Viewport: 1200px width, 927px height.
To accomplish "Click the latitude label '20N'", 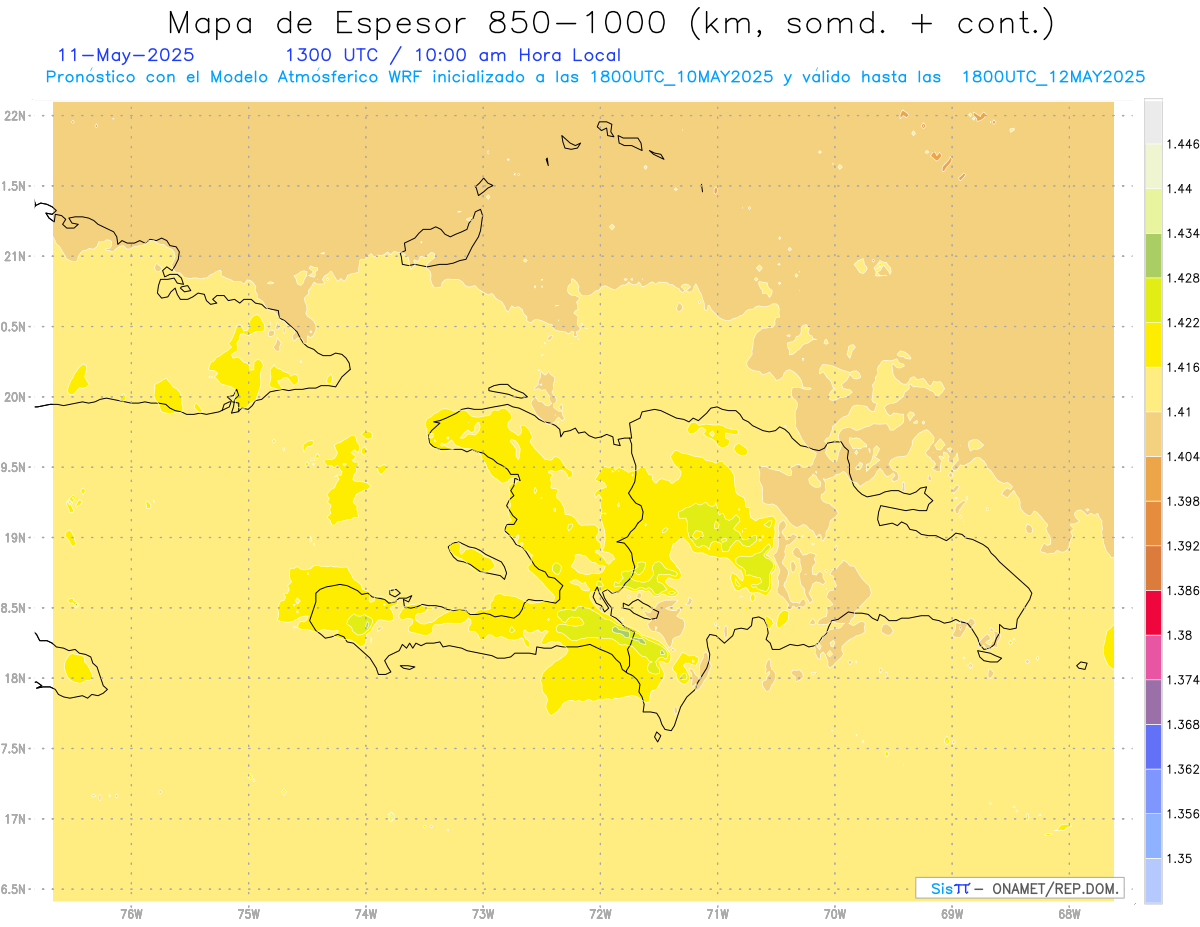I will coord(15,397).
